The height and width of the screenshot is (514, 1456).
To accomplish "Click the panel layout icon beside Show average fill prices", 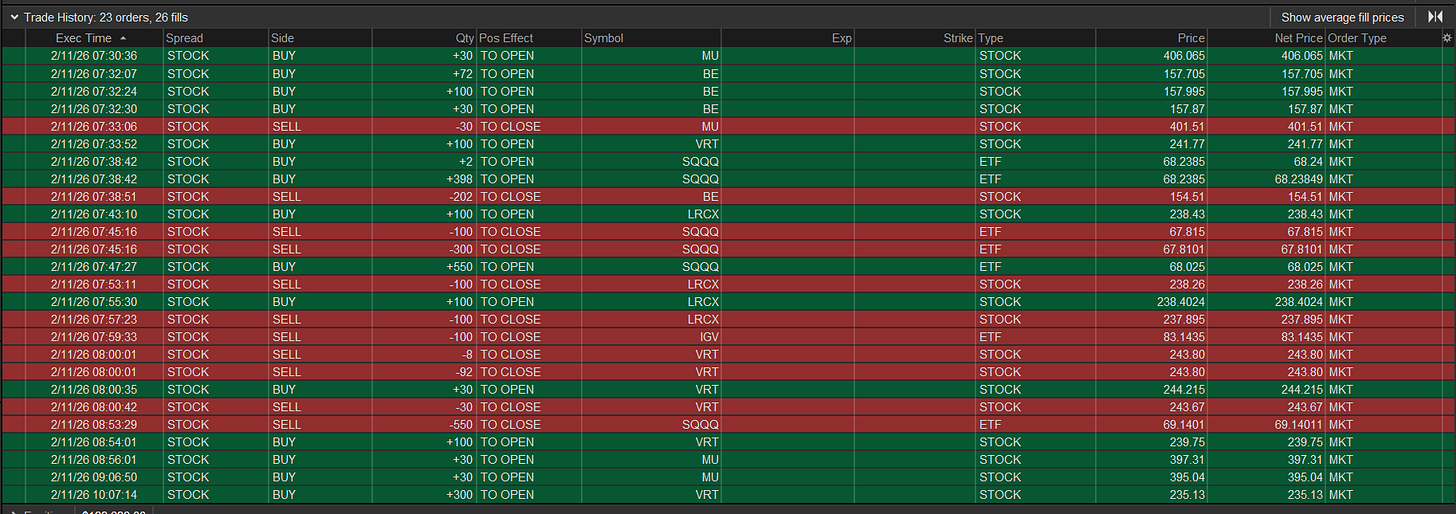I will [x=1435, y=17].
